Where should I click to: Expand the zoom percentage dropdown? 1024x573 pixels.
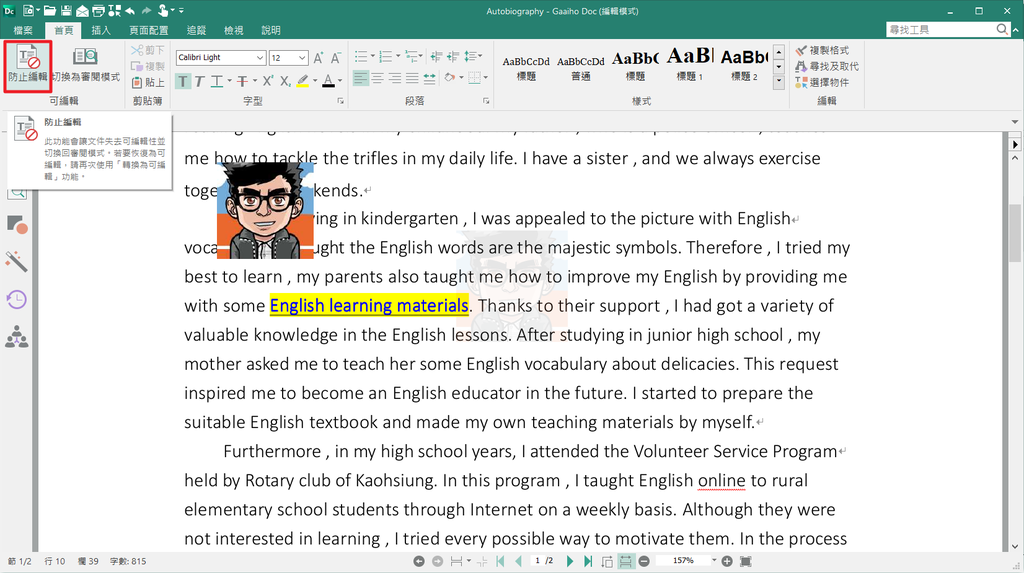(x=714, y=562)
